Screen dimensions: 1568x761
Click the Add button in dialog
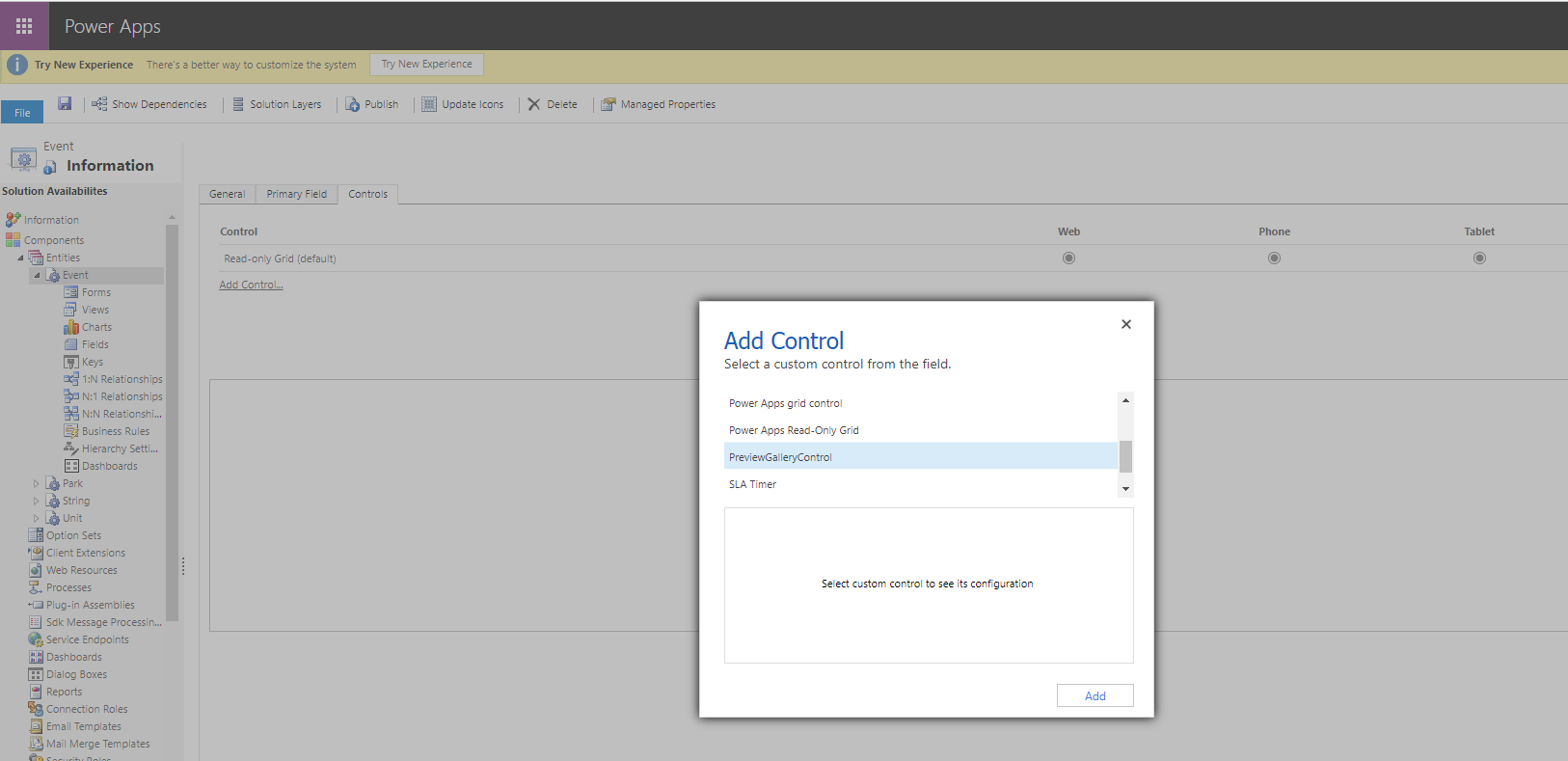click(x=1095, y=695)
